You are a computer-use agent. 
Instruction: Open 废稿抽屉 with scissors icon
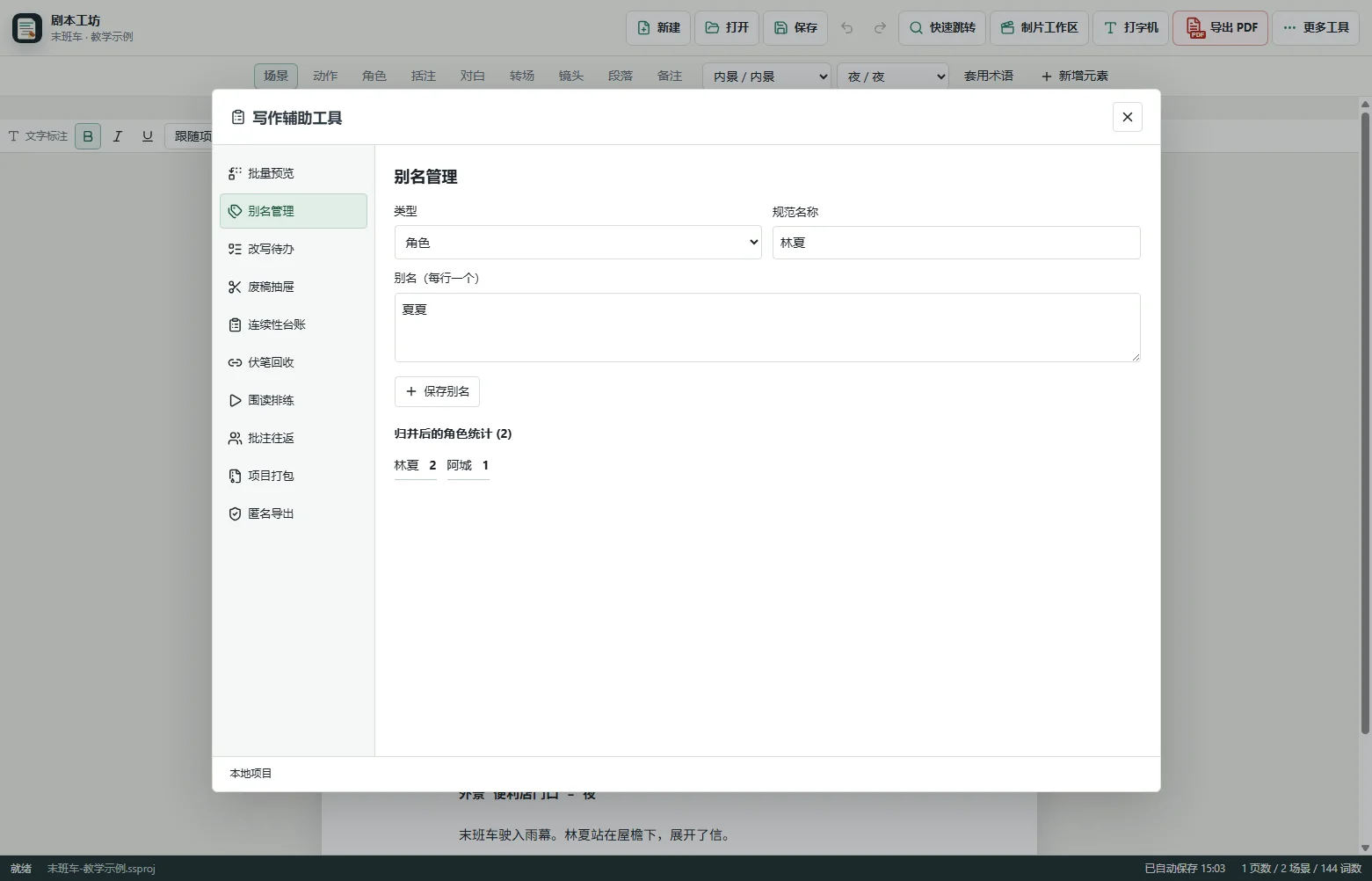pos(293,287)
